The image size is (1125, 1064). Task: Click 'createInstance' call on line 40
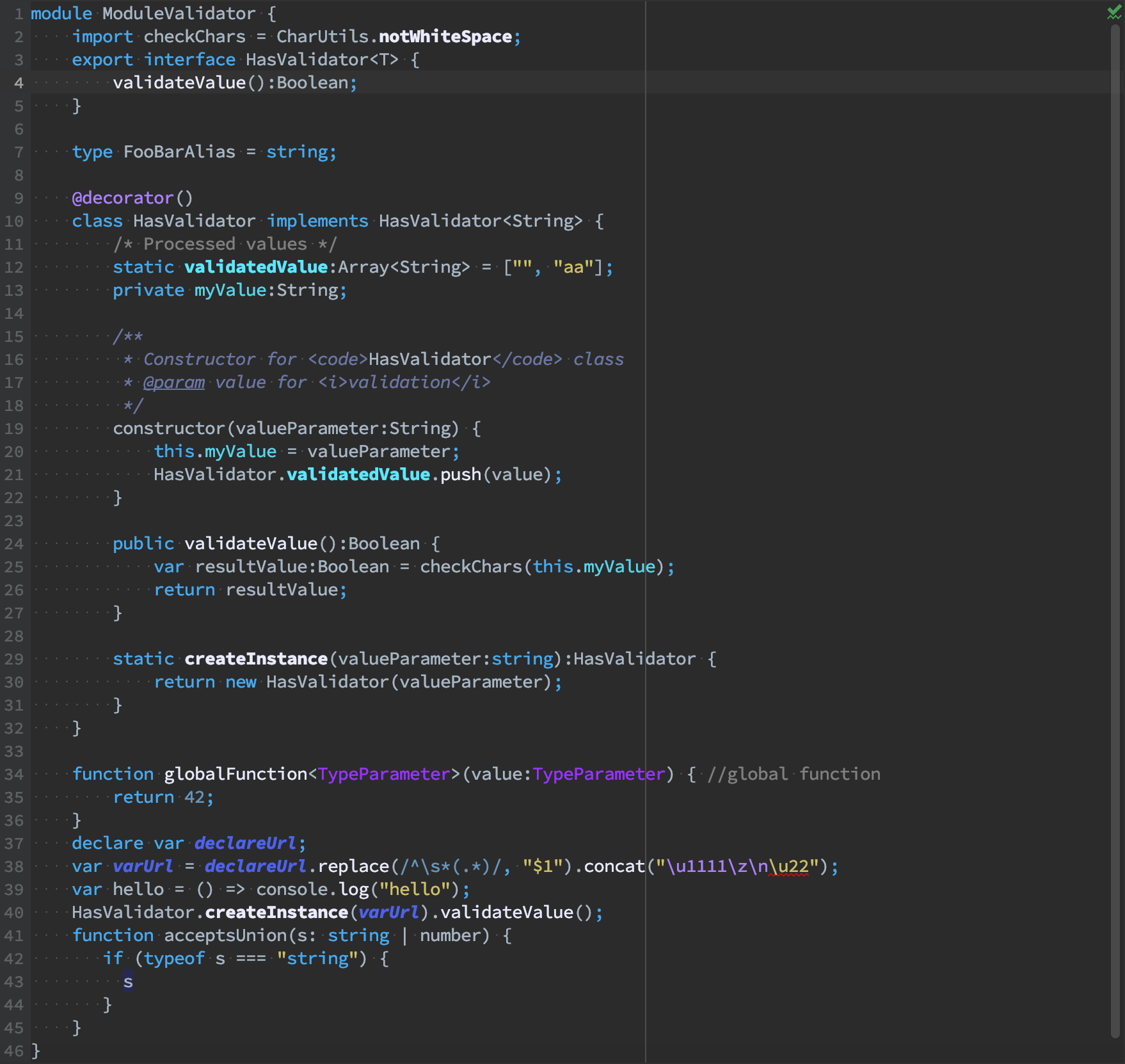coord(276,912)
